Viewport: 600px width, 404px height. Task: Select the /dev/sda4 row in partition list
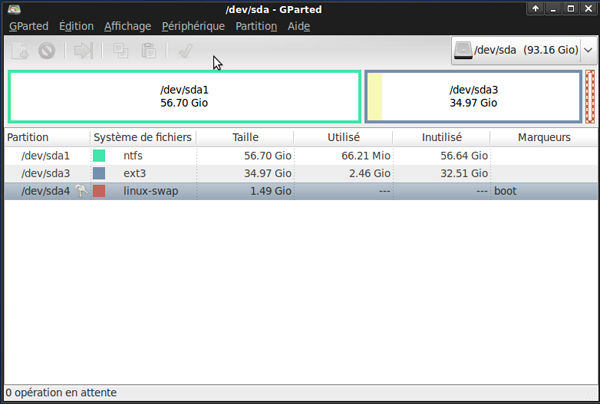[x=301, y=191]
